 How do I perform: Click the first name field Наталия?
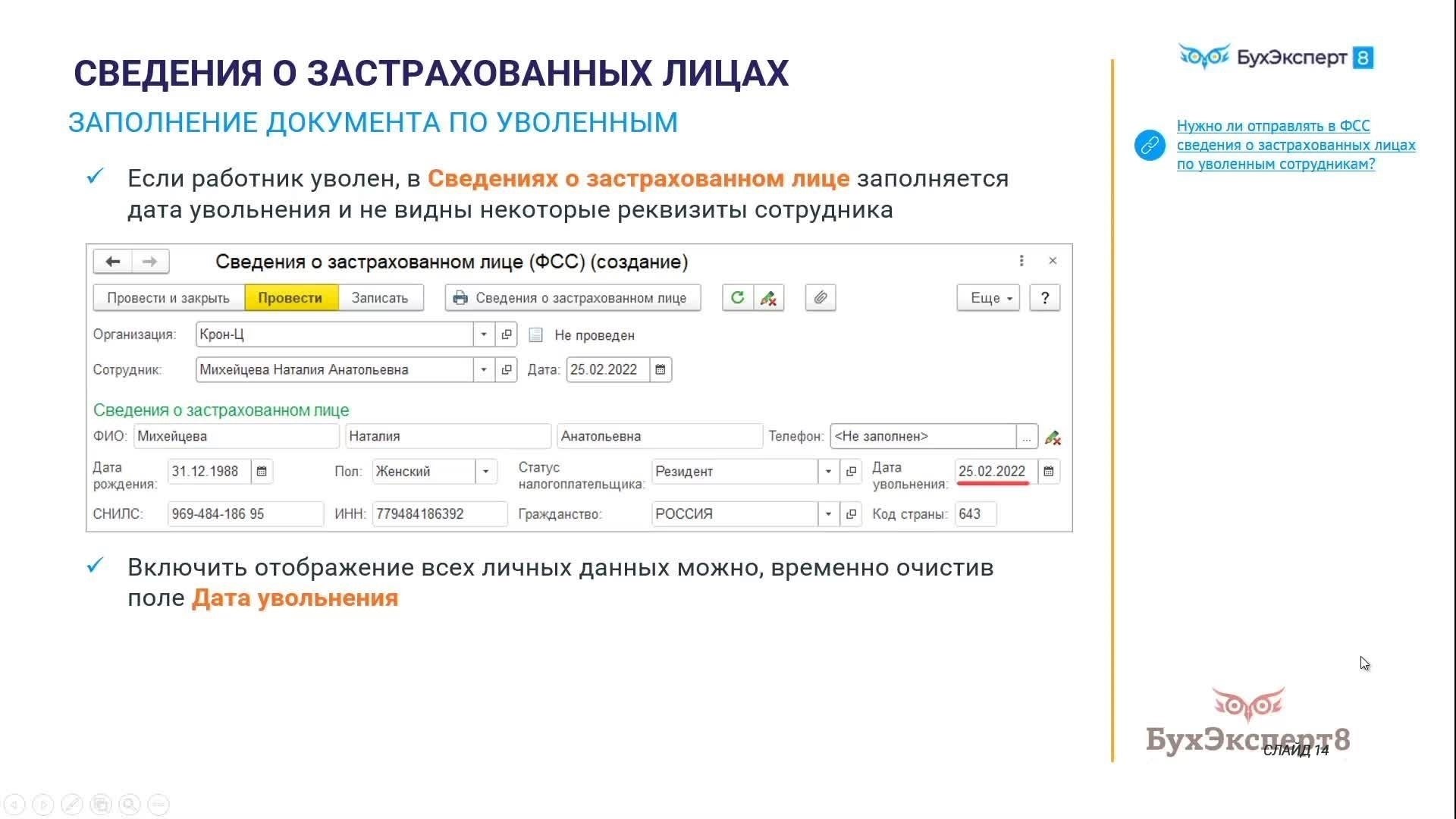(447, 436)
